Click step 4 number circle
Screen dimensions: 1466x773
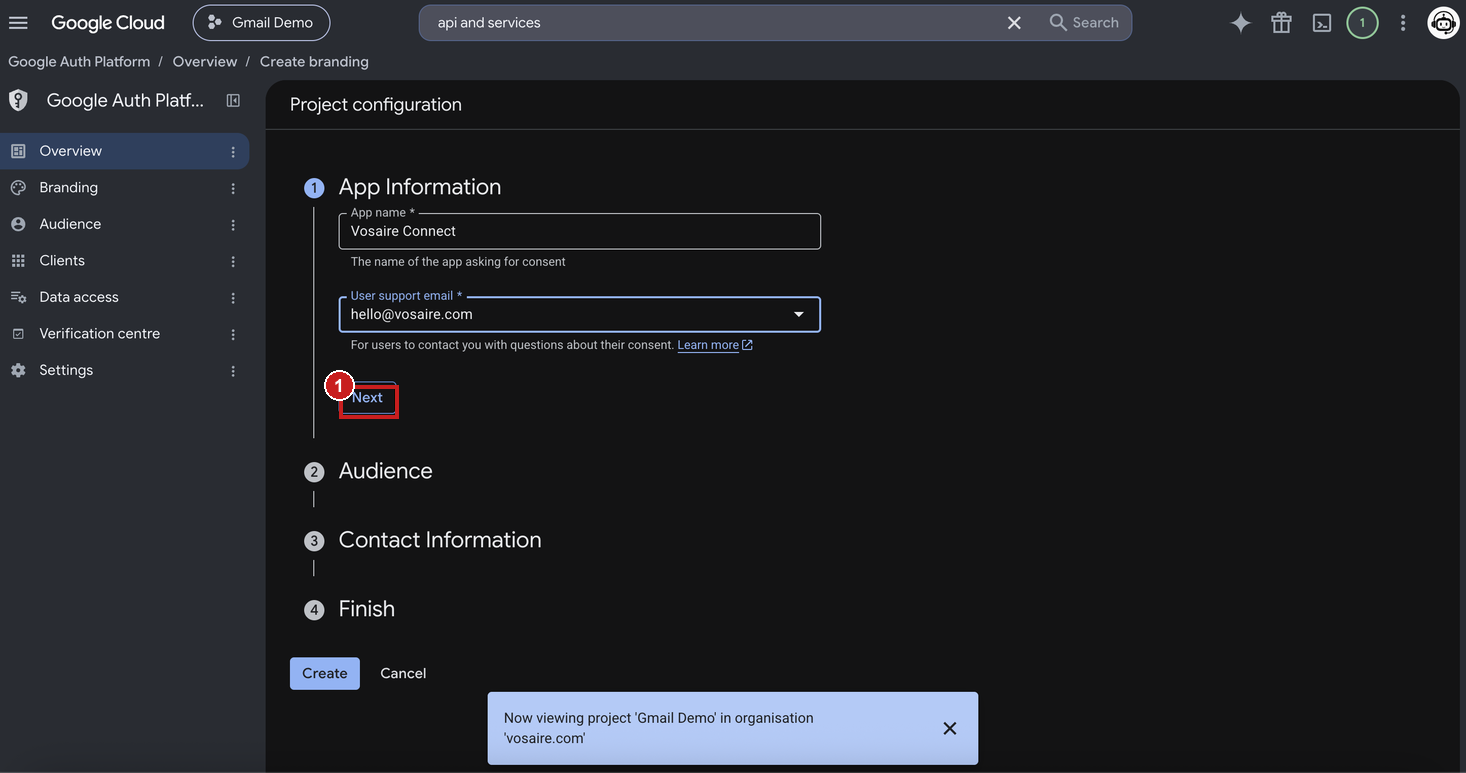click(314, 610)
